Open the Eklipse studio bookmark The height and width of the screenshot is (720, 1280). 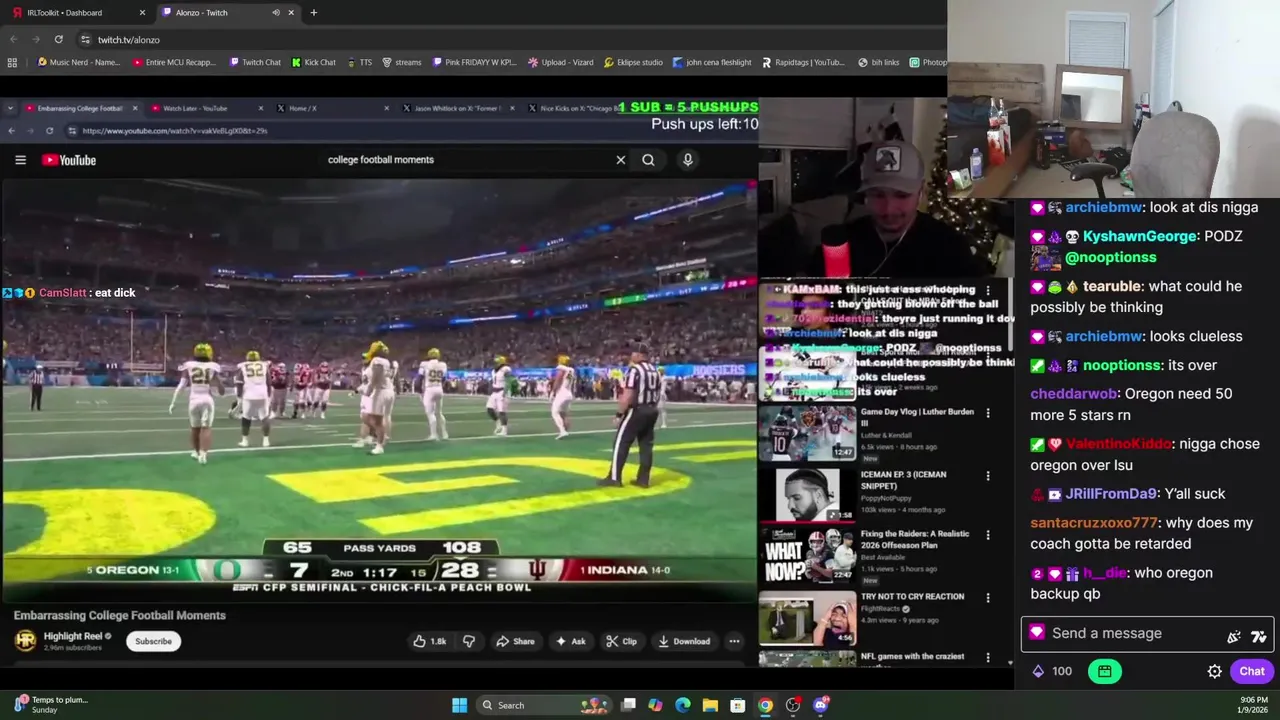click(x=633, y=62)
